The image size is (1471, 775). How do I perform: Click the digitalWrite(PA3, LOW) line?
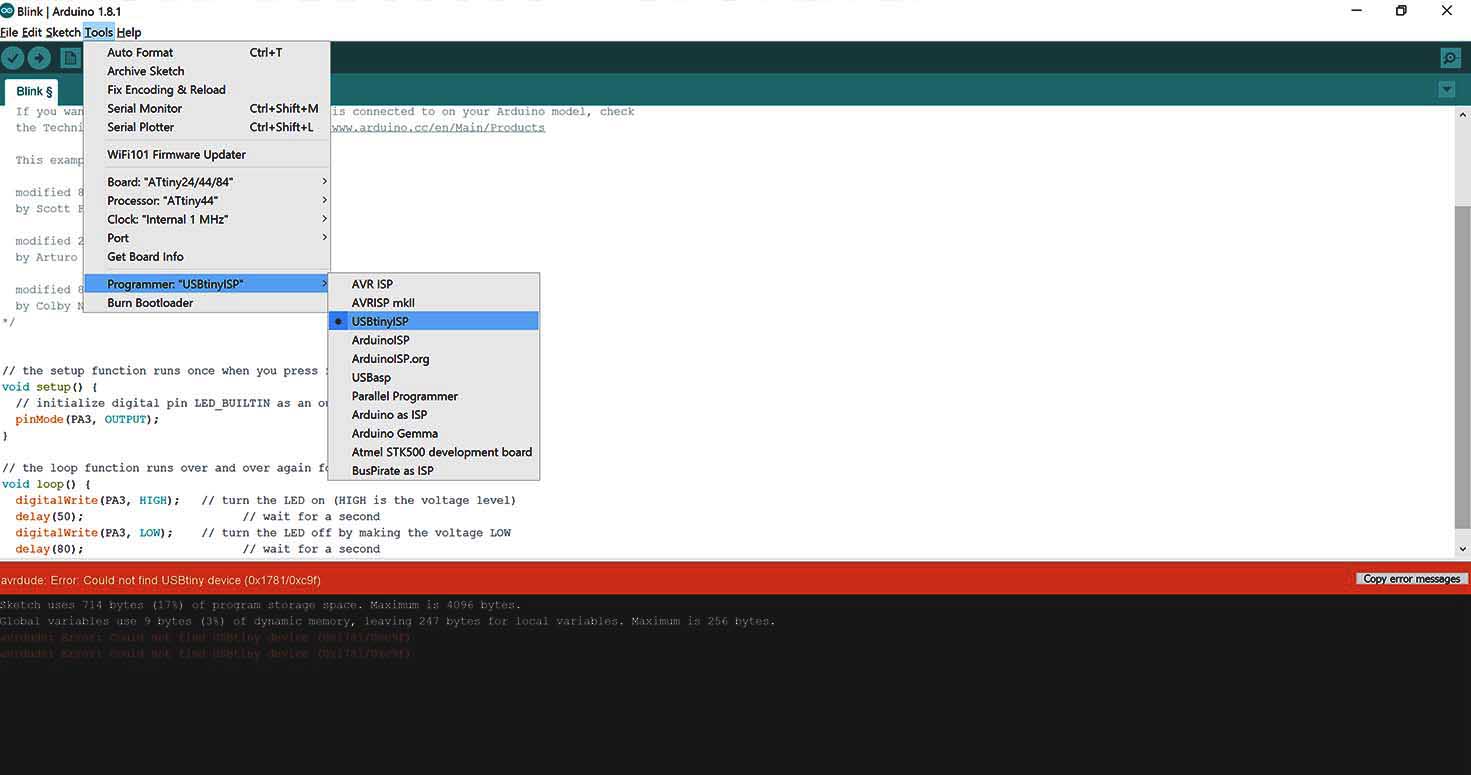click(x=94, y=533)
